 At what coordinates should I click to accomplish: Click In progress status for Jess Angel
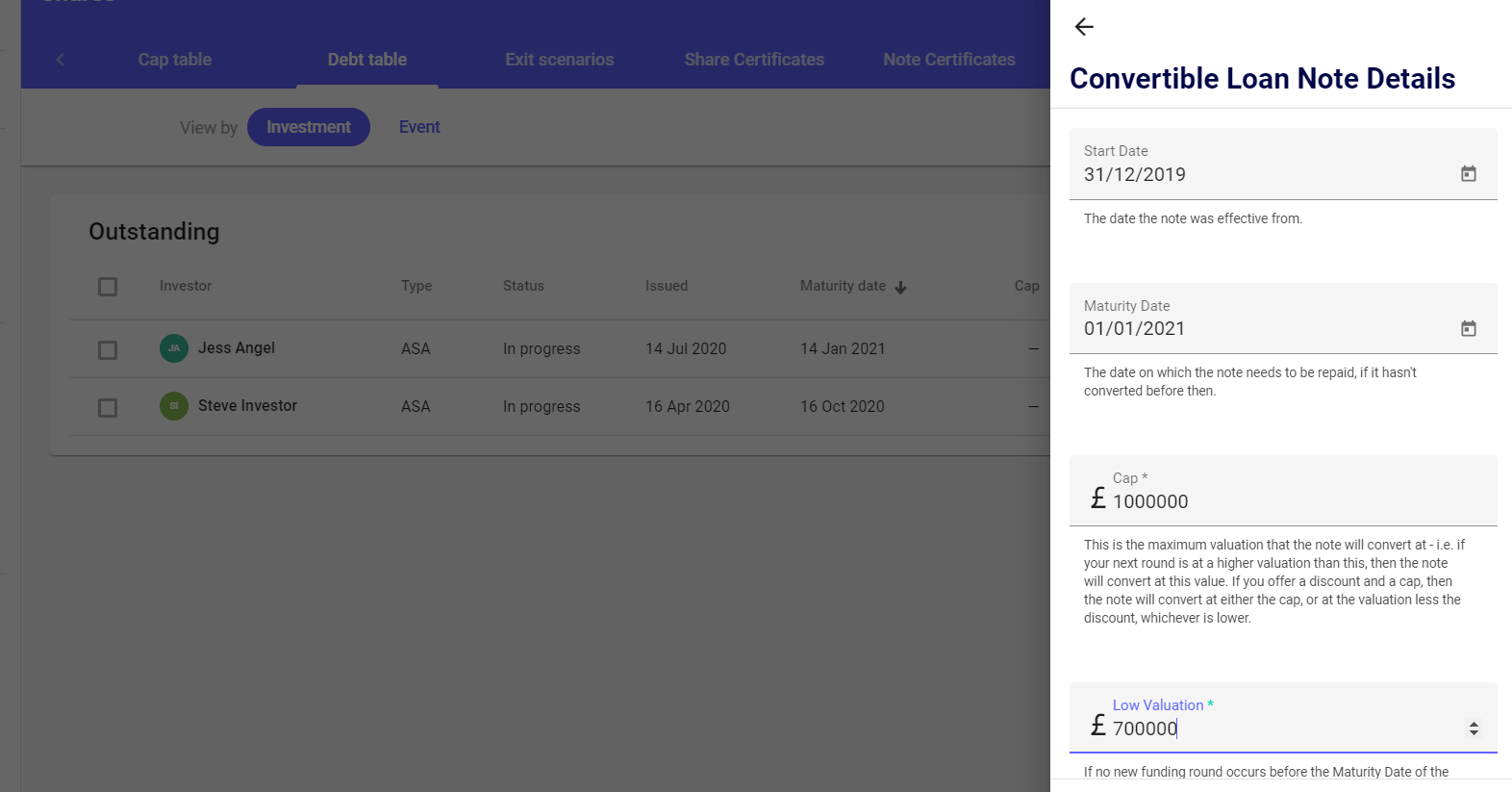coord(542,348)
